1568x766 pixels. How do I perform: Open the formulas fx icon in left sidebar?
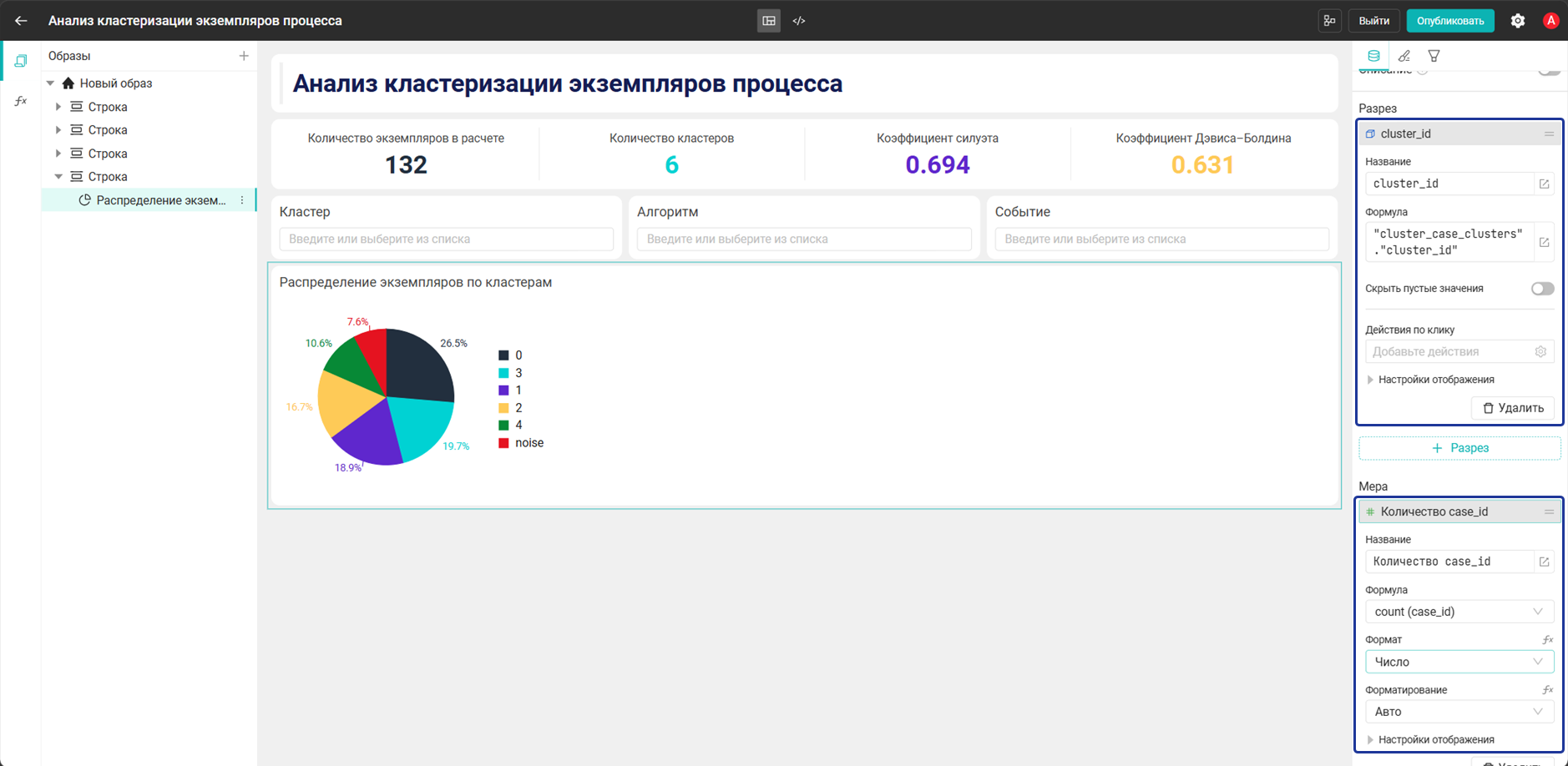click(21, 101)
